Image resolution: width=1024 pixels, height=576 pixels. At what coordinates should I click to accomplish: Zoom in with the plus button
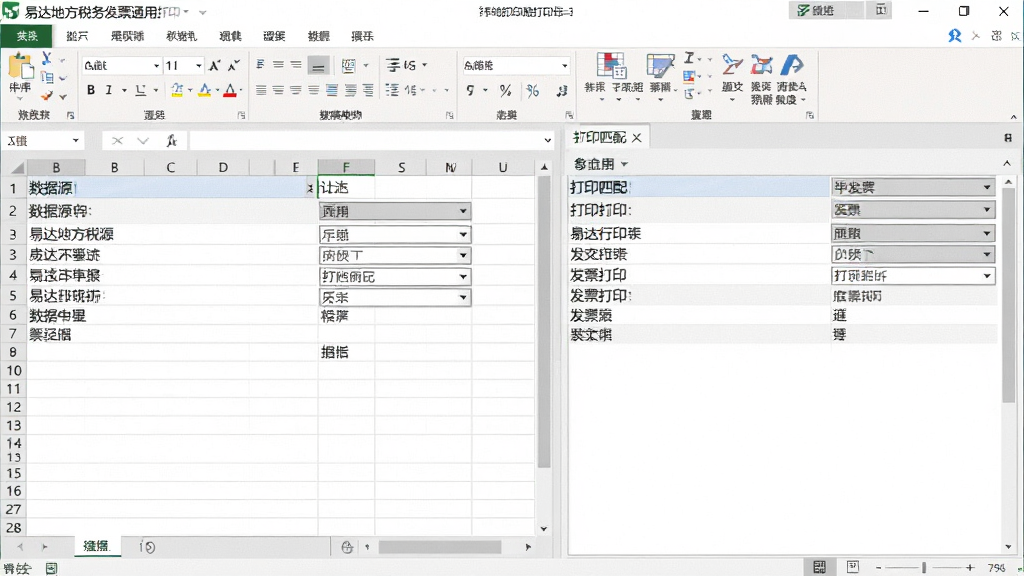tap(970, 568)
